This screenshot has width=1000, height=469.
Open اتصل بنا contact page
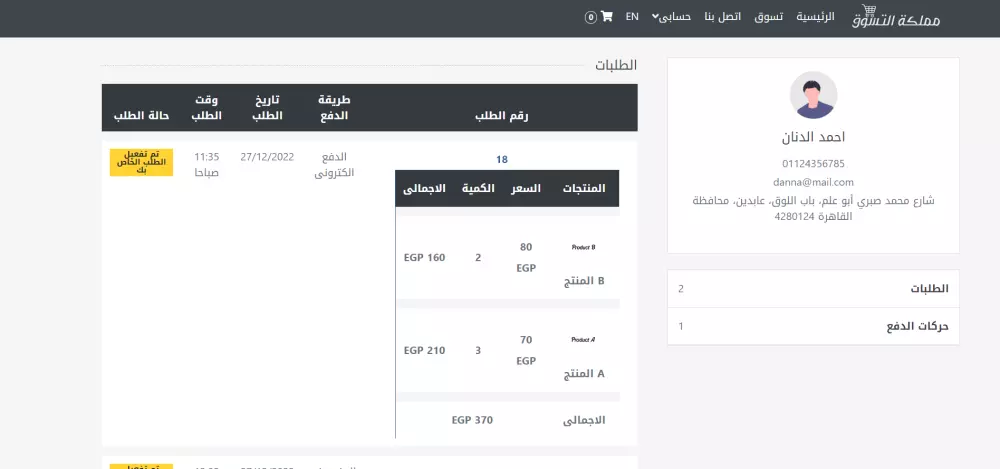click(723, 17)
